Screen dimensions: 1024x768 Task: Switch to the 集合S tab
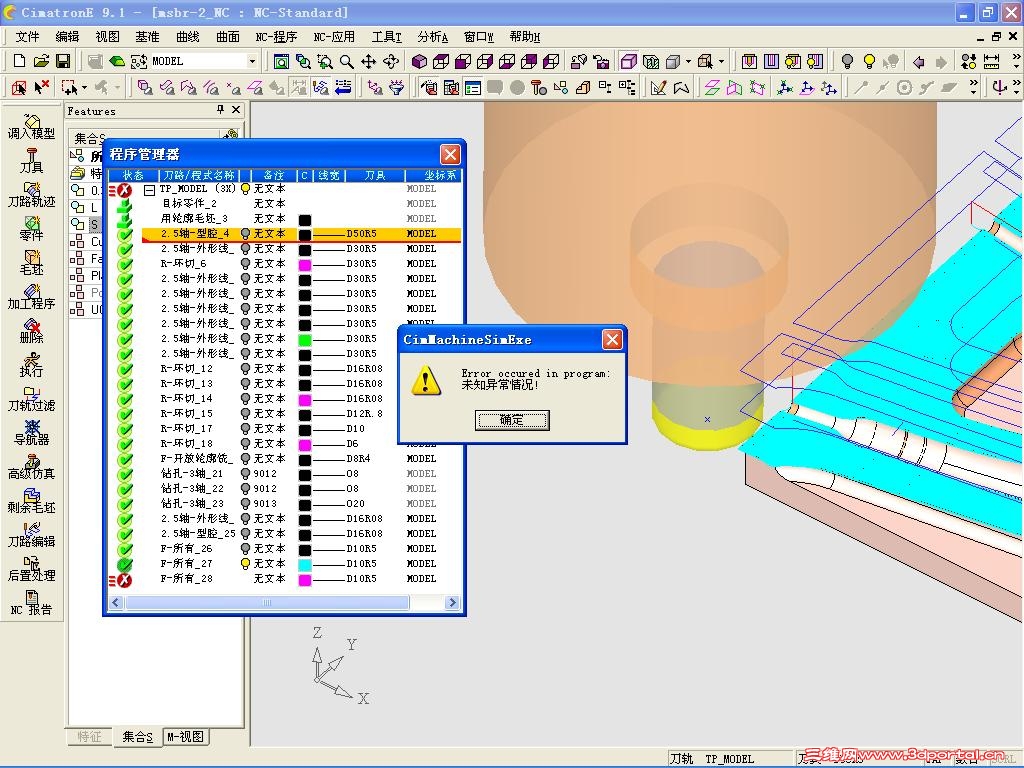coord(137,737)
